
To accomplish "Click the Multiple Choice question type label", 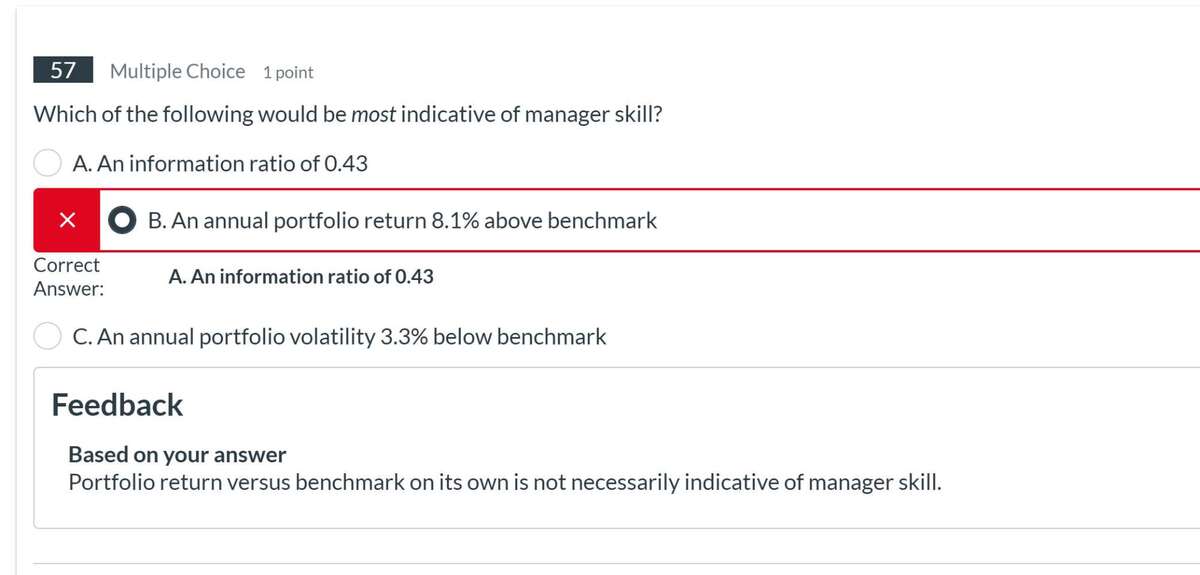I will tap(177, 71).
